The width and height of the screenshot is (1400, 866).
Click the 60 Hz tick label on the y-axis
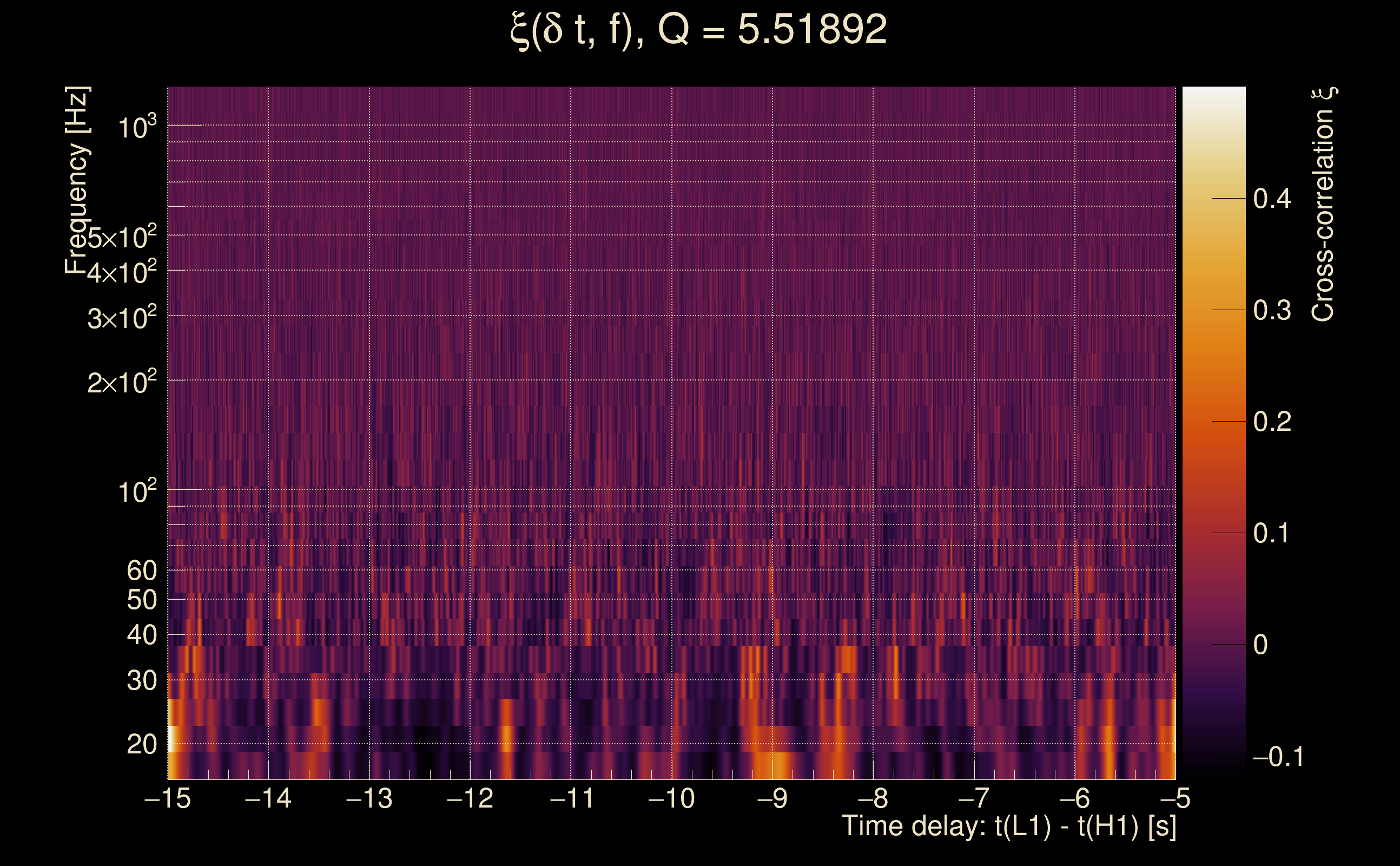pyautogui.click(x=141, y=570)
